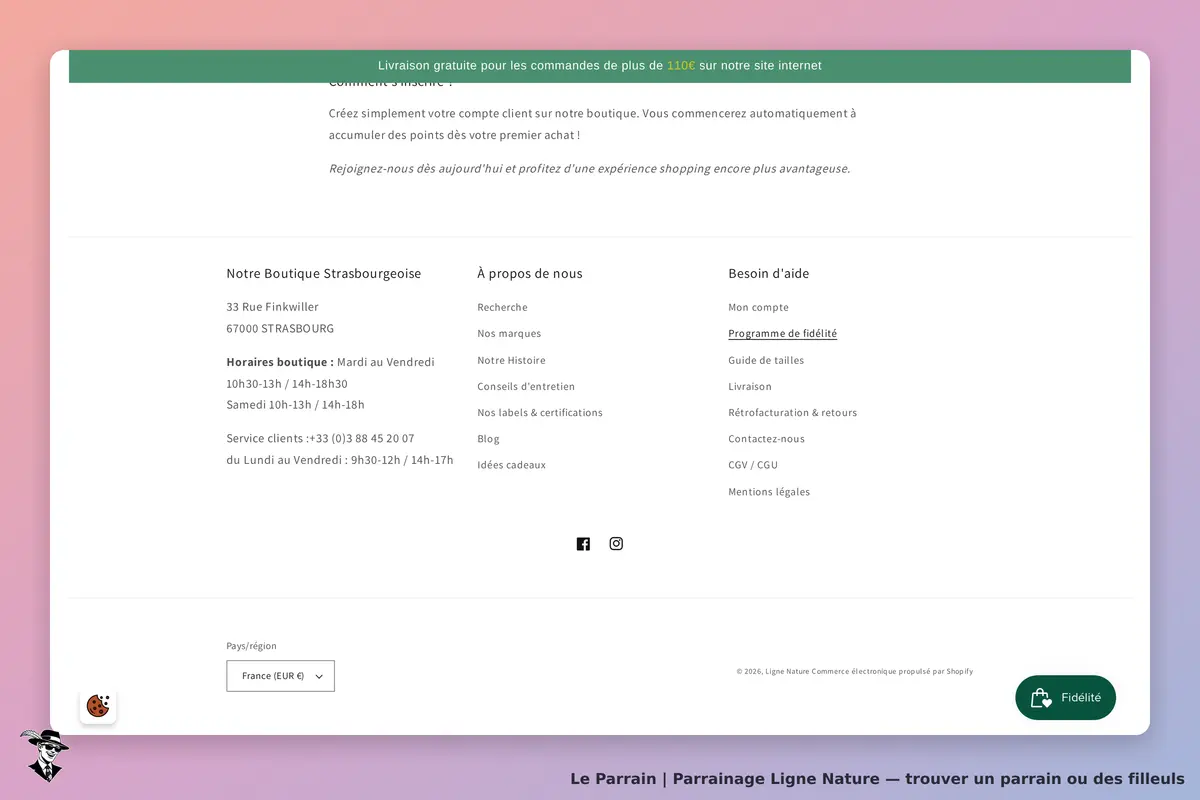Open CGV / CGU link
This screenshot has width=1200, height=800.
click(x=753, y=465)
